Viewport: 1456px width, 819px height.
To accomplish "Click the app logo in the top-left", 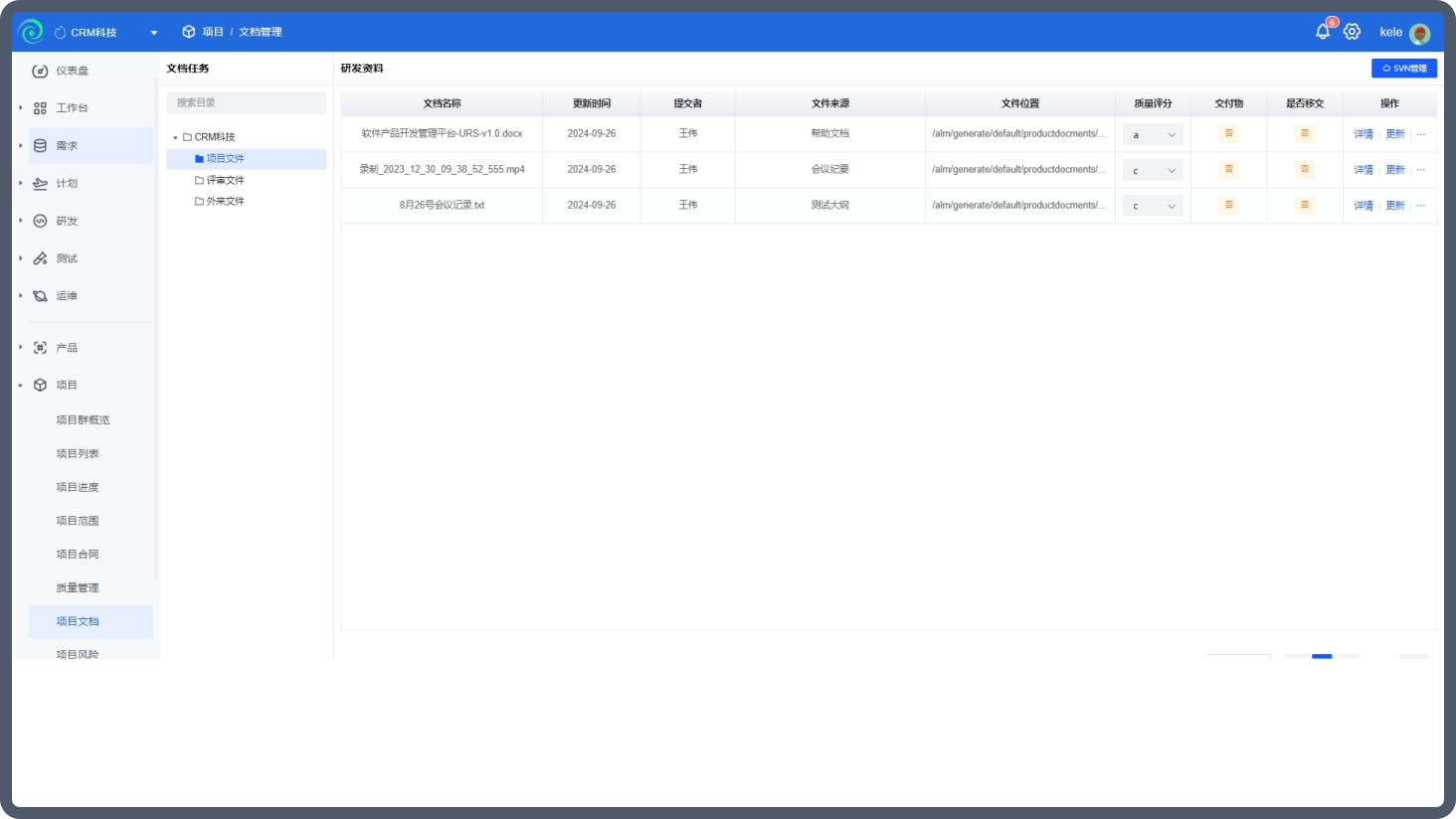I will click(31, 32).
